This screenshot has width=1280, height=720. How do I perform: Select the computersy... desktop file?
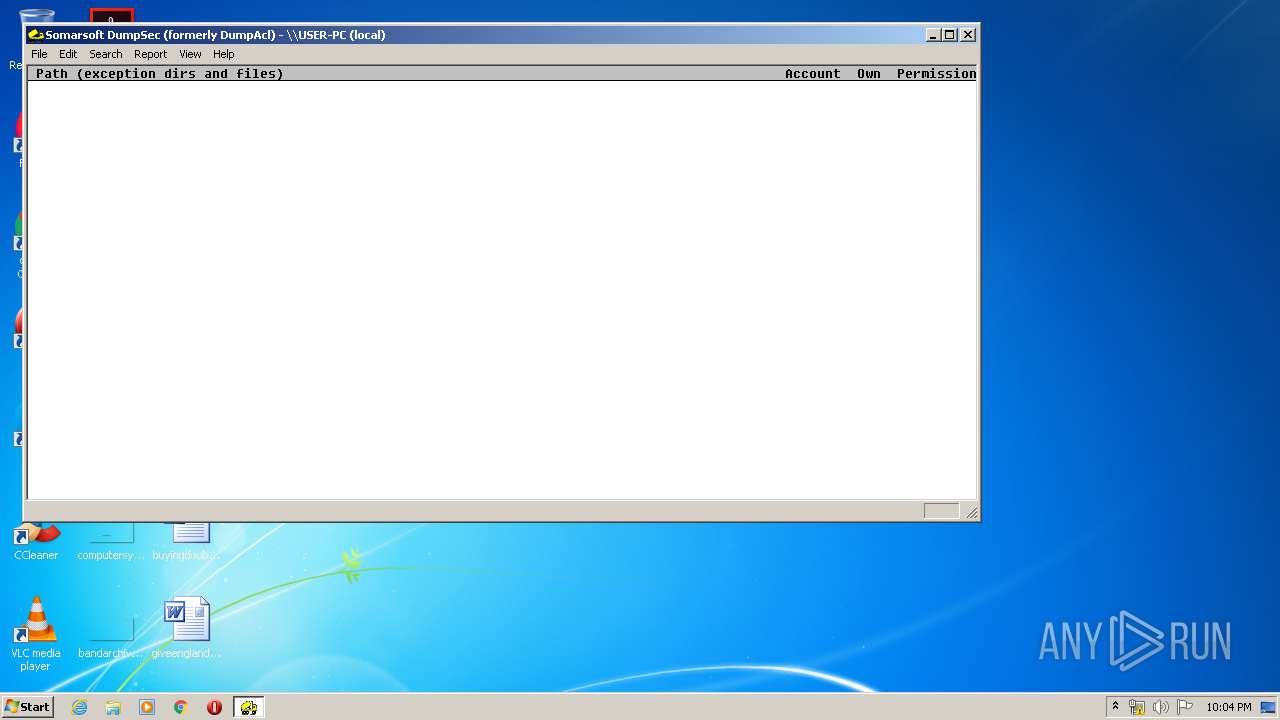[x=111, y=541]
